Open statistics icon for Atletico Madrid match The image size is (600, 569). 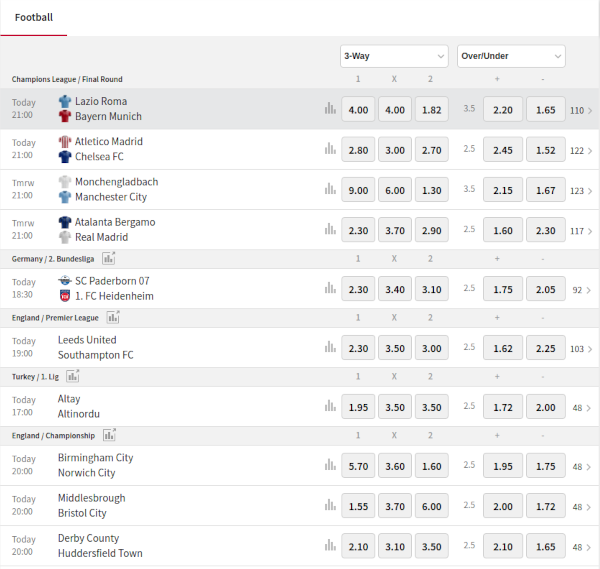330,149
